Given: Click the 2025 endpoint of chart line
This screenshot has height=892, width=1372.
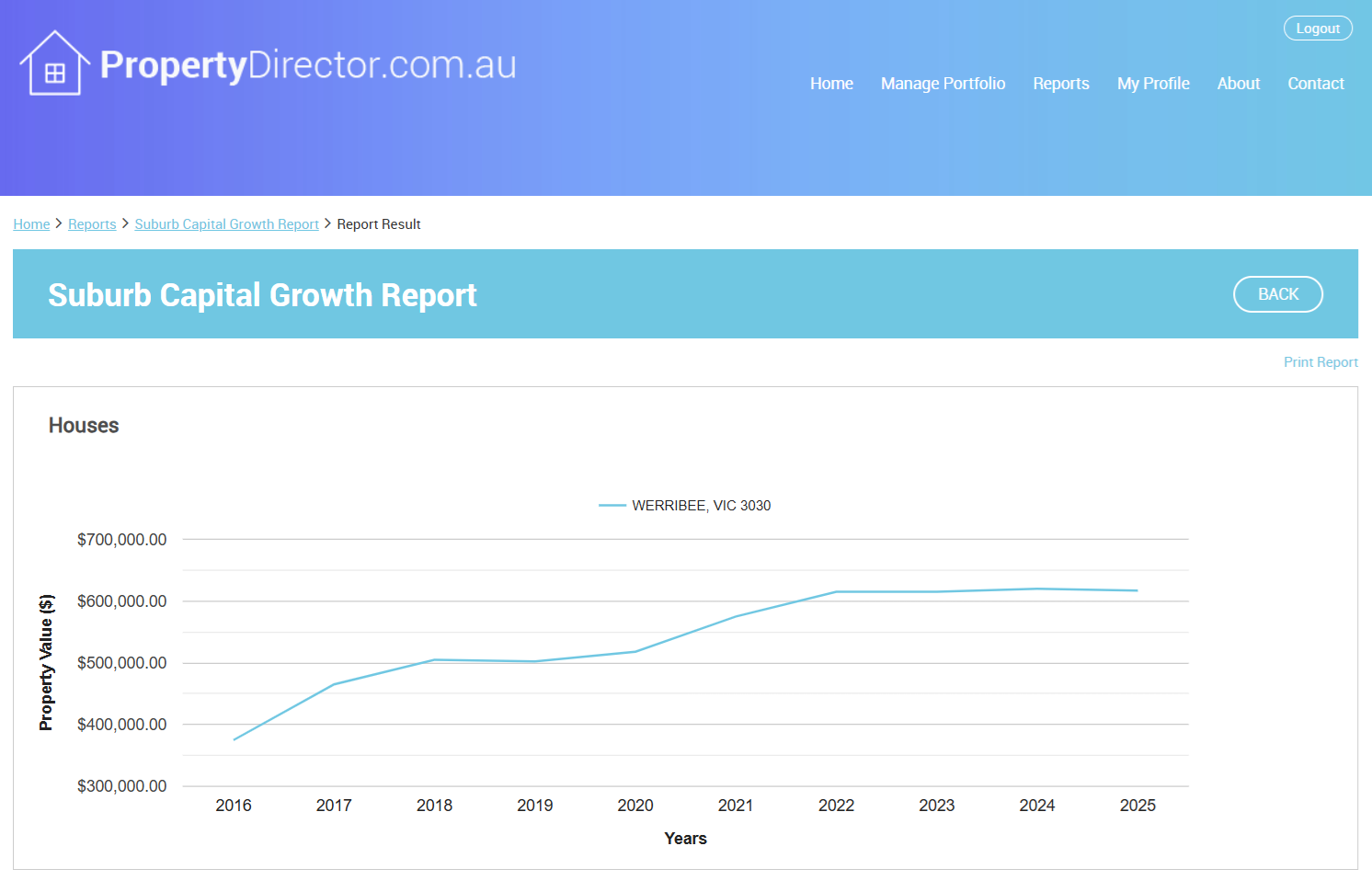Looking at the screenshot, I should point(1138,590).
